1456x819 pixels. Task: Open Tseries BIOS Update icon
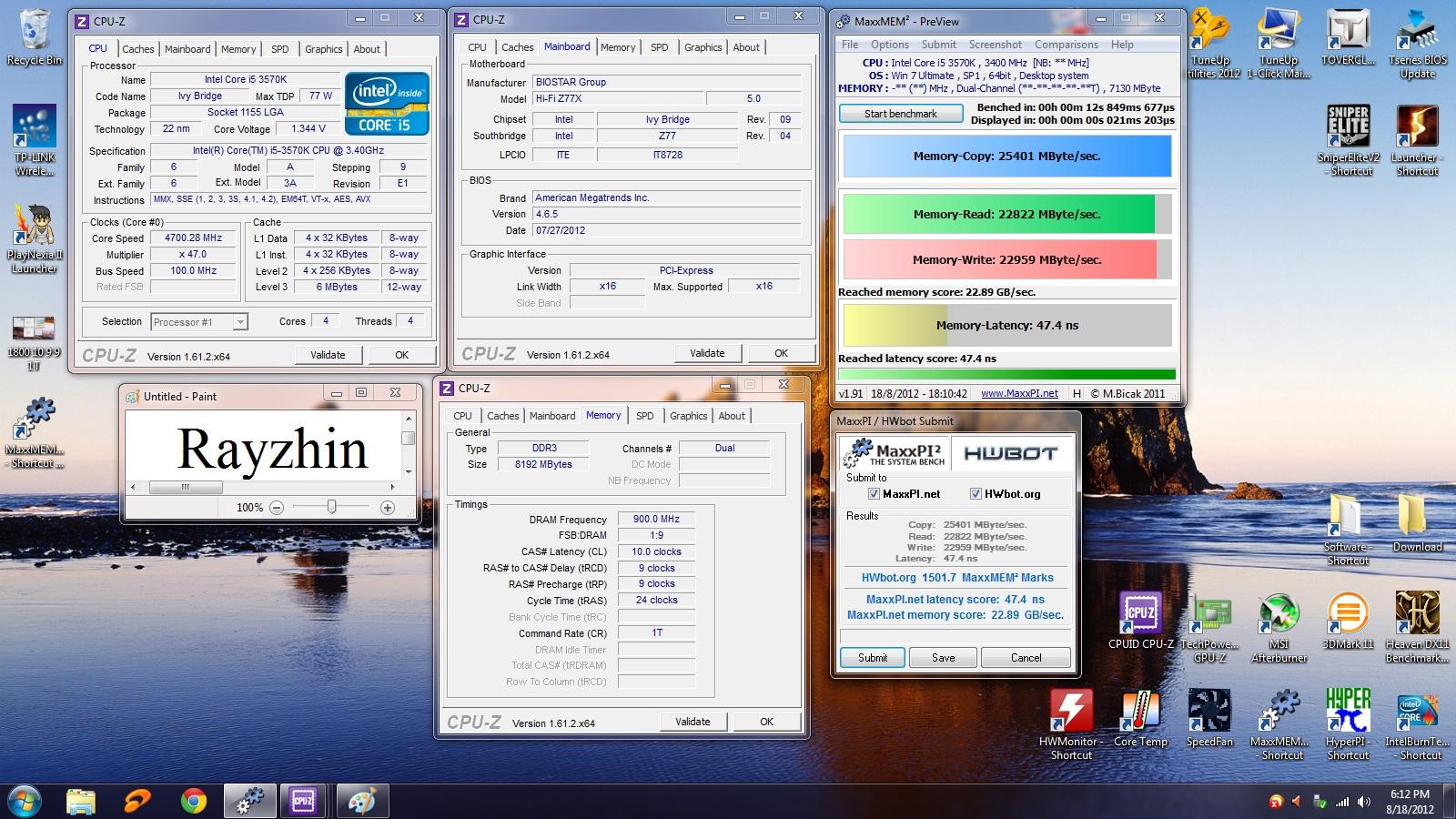1417,44
